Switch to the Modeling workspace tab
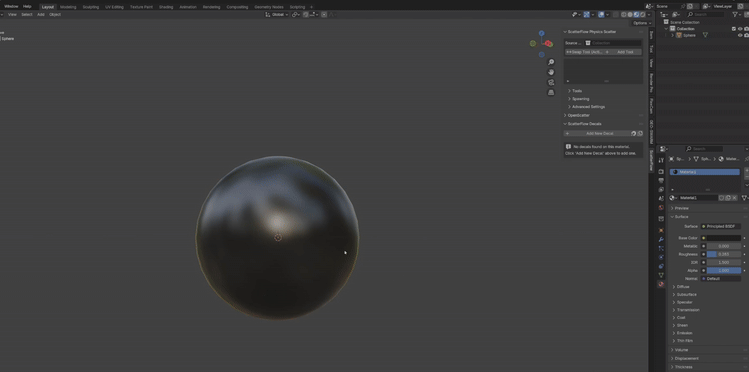The height and width of the screenshot is (372, 749). tap(68, 7)
